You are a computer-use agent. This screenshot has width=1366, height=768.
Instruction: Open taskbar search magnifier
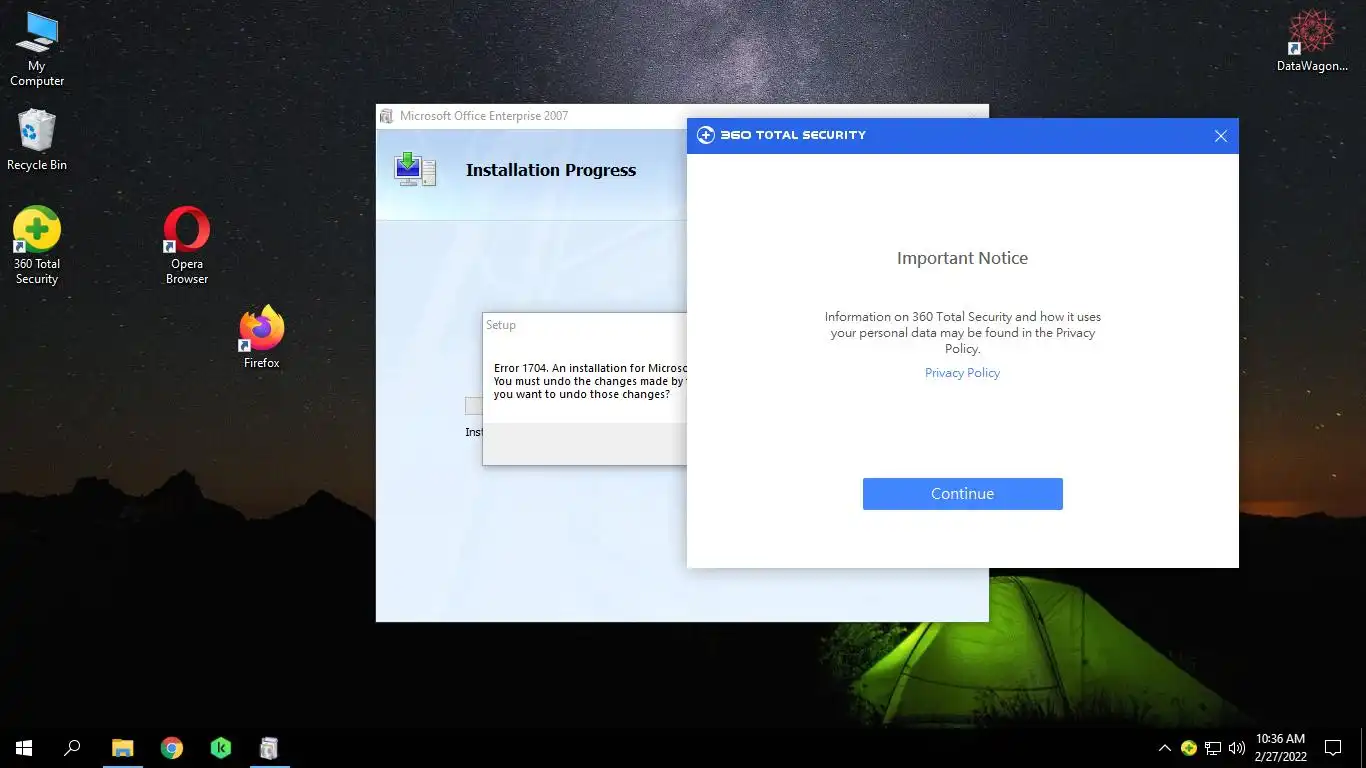72,747
